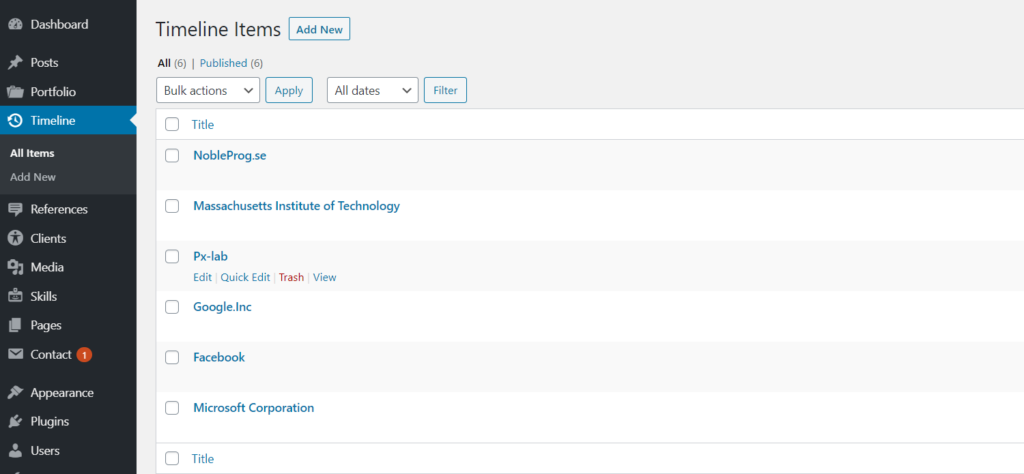Screen dimensions: 1024x474
Task: Click Edit under Px-lab
Action: pyautogui.click(x=202, y=277)
